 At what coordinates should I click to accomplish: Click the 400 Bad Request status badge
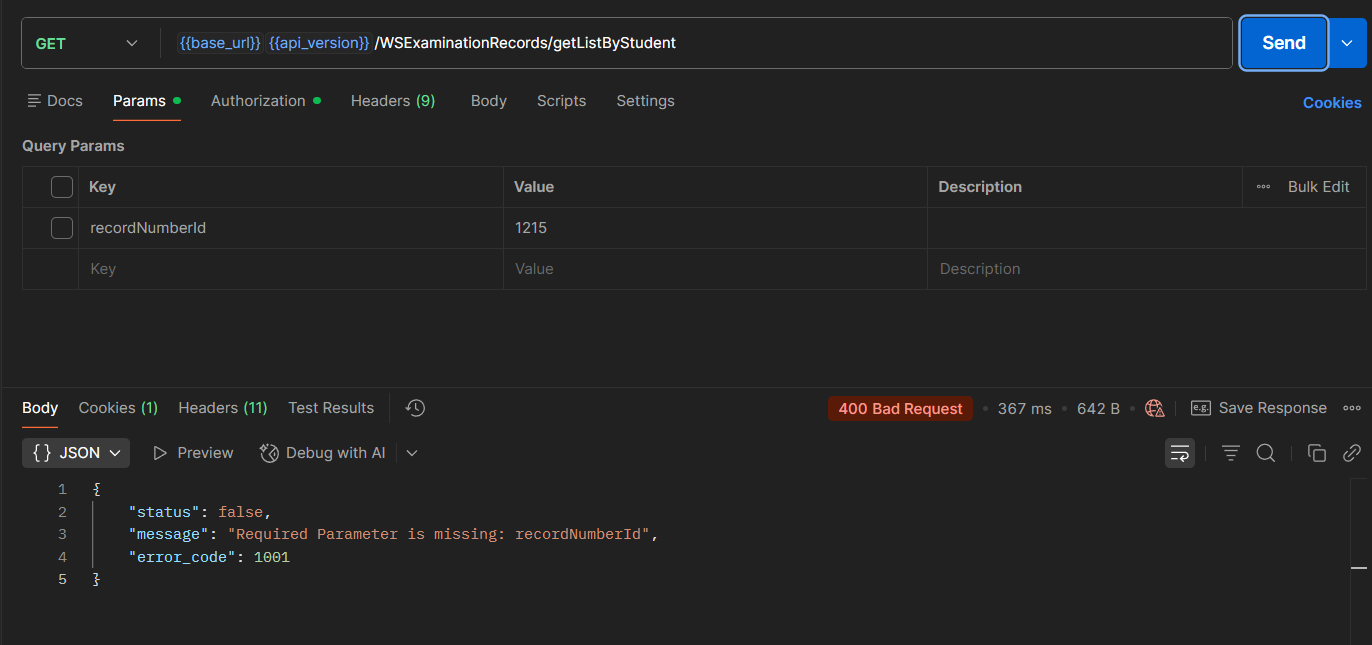[x=900, y=408]
